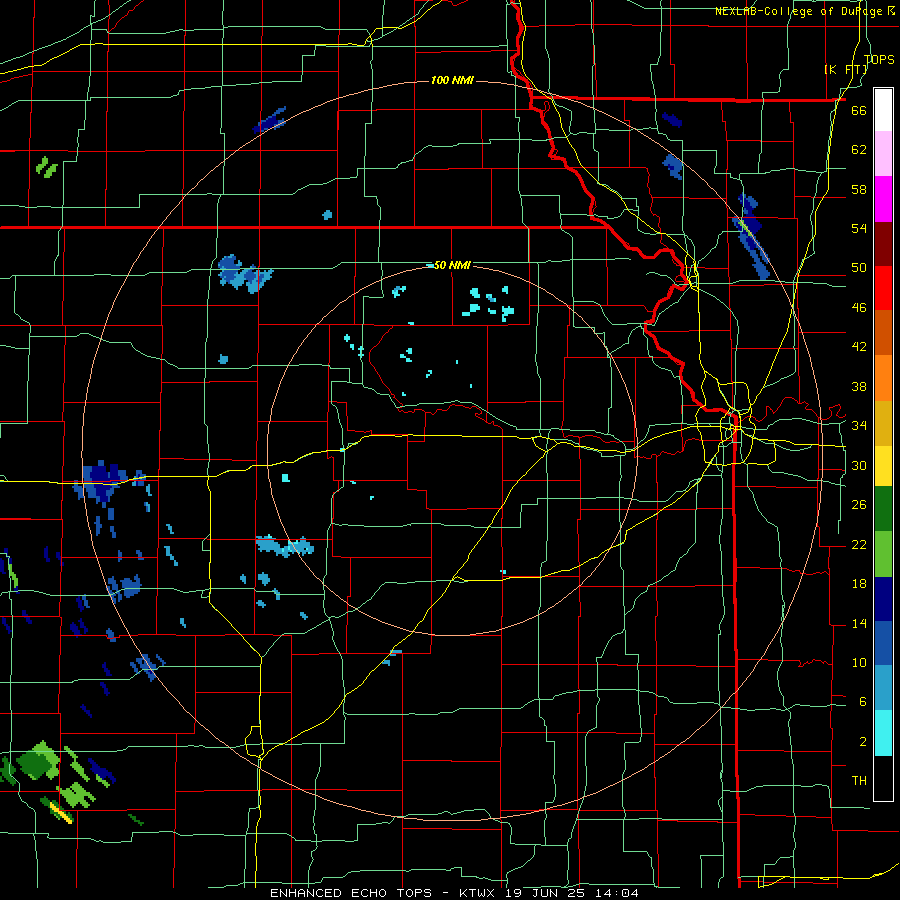
Task: Click the bright red legend swatch
Action: 883,288
